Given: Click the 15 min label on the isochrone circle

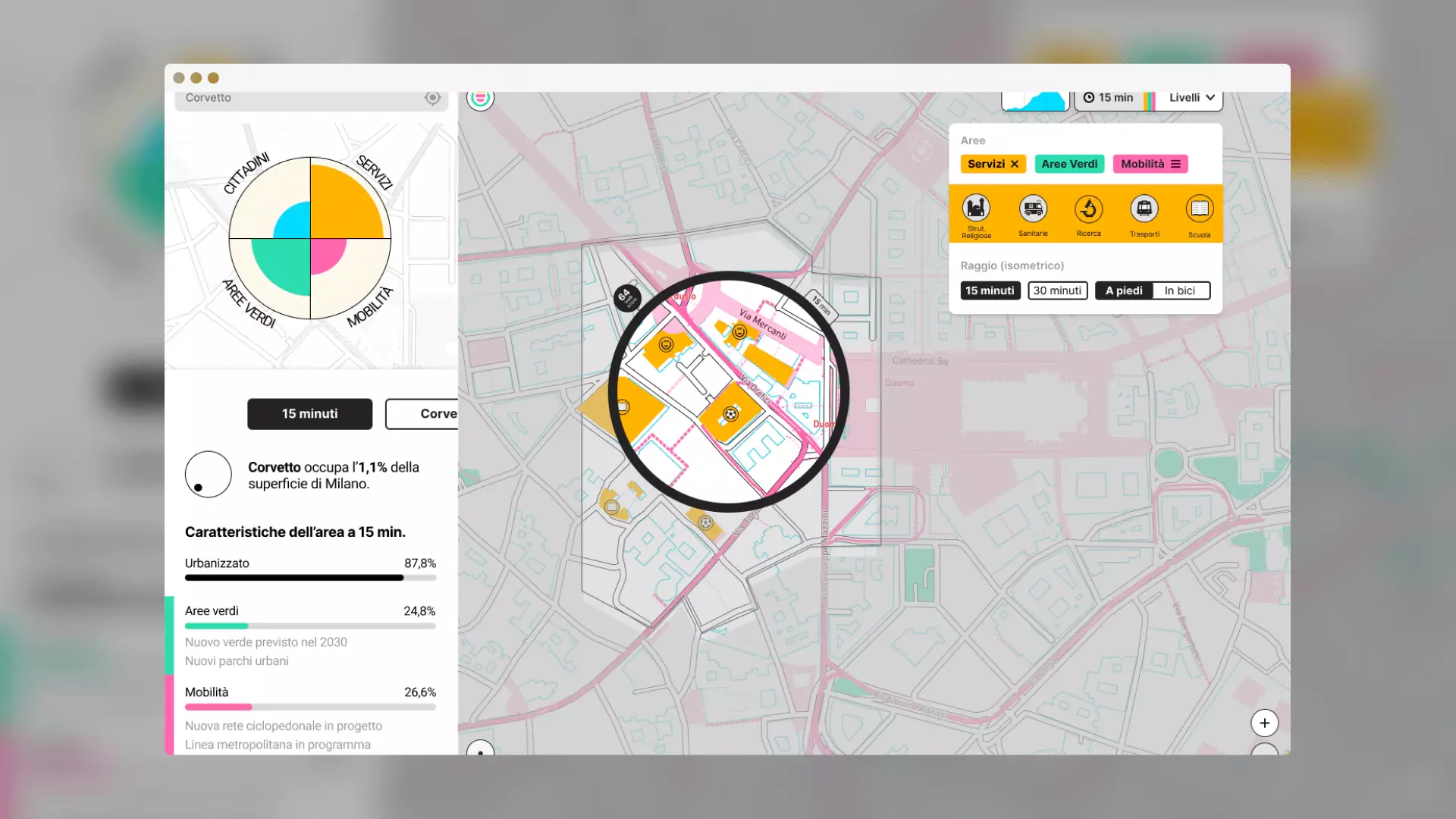Looking at the screenshot, I should pos(821,305).
